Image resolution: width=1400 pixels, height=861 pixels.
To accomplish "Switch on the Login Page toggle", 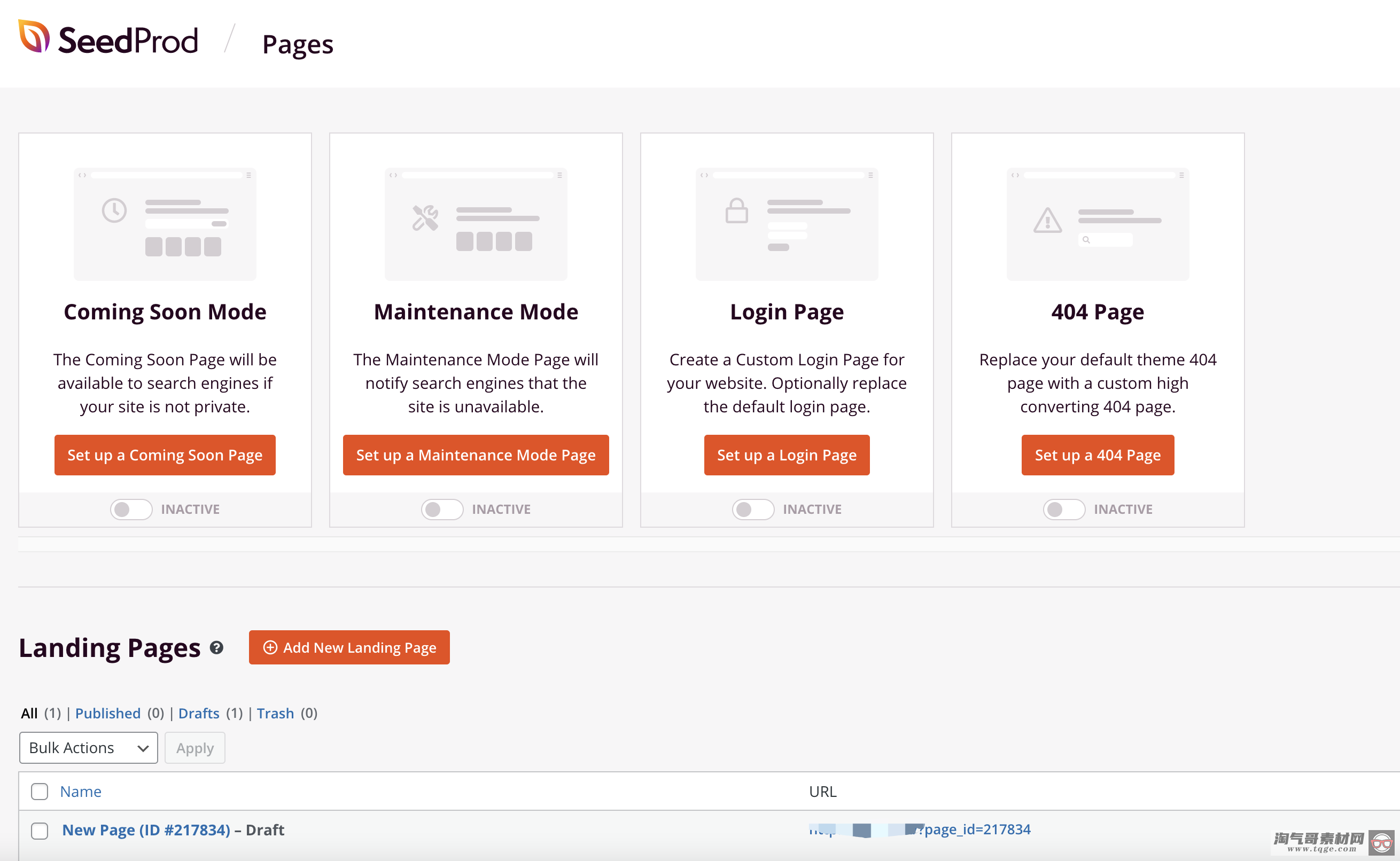I will pos(753,509).
